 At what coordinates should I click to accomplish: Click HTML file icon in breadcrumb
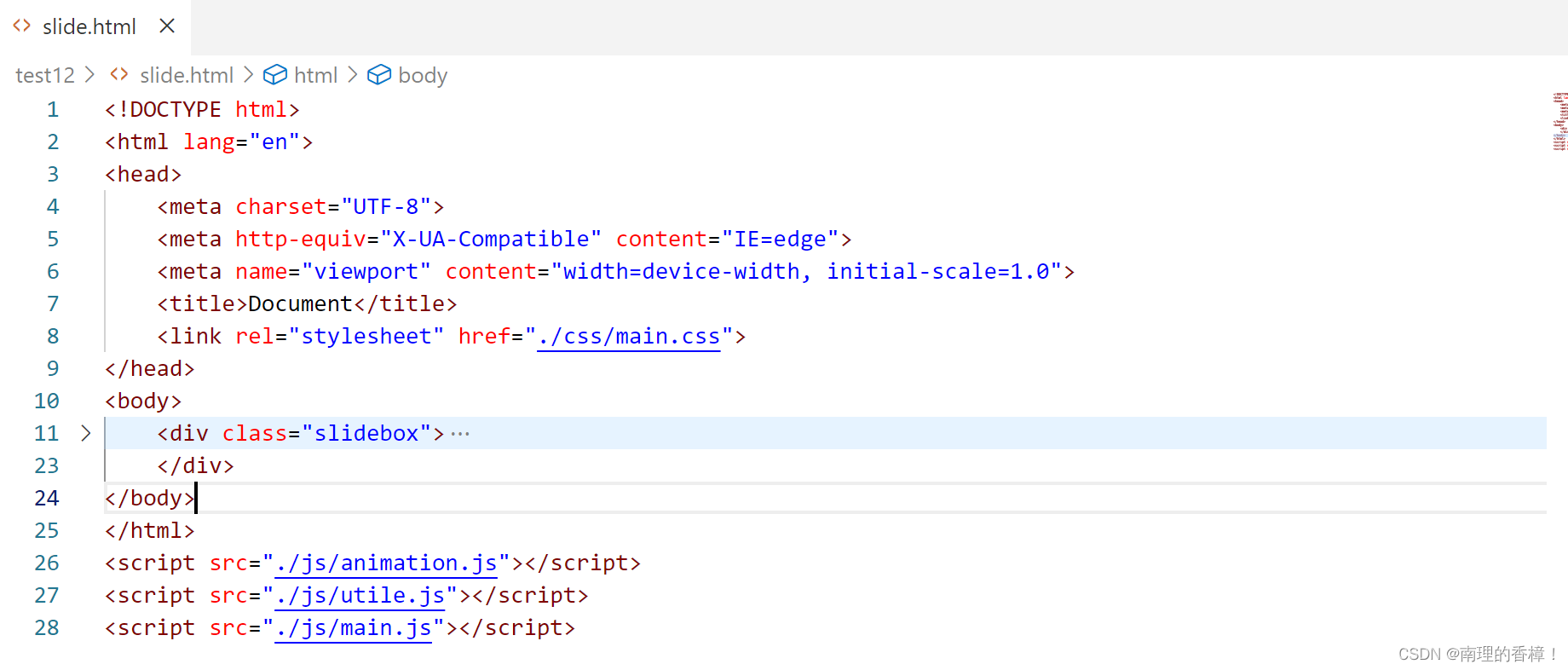119,75
